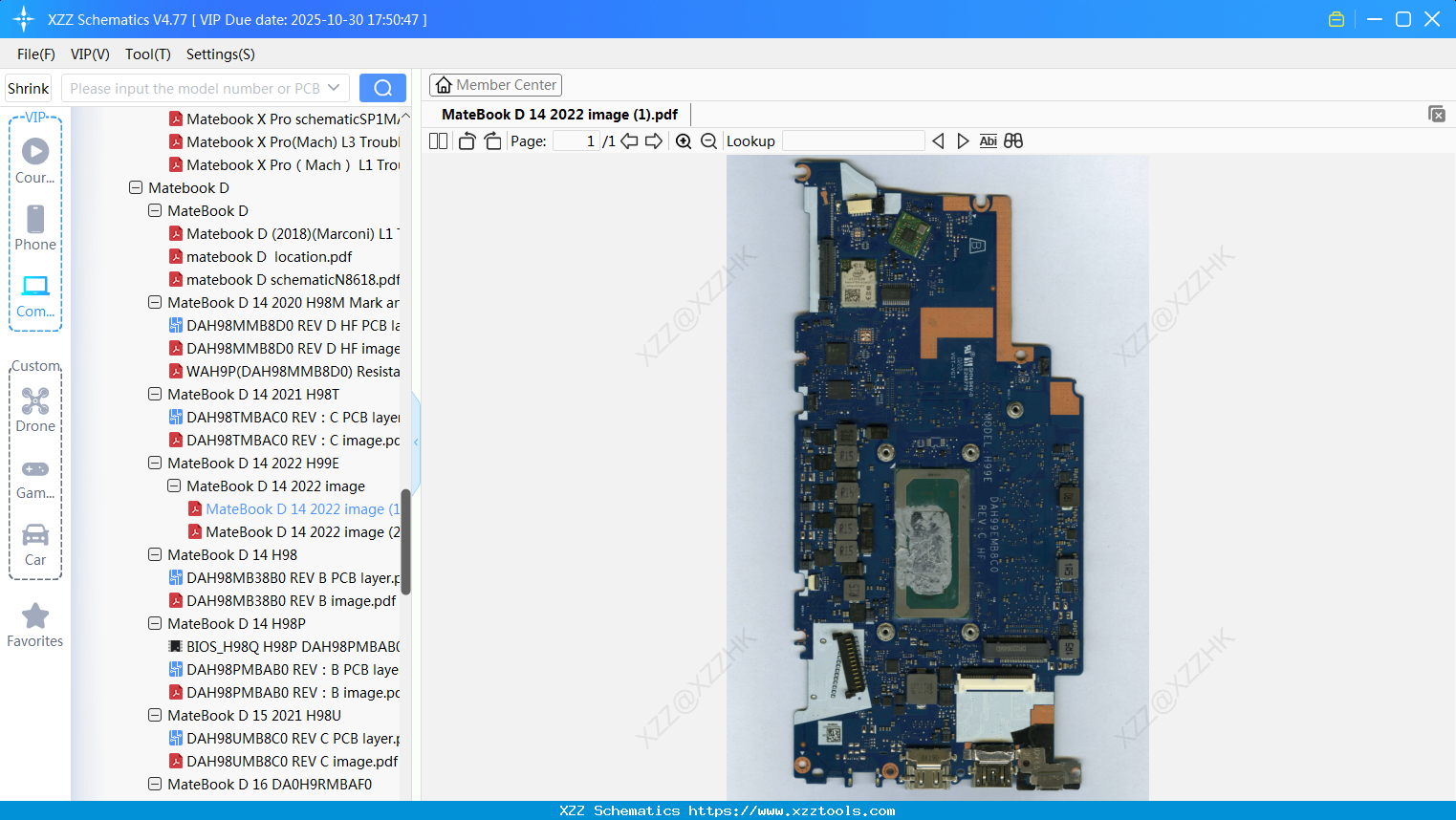
Task: Click the file tree vertical scrollbar thumb
Action: [405, 542]
